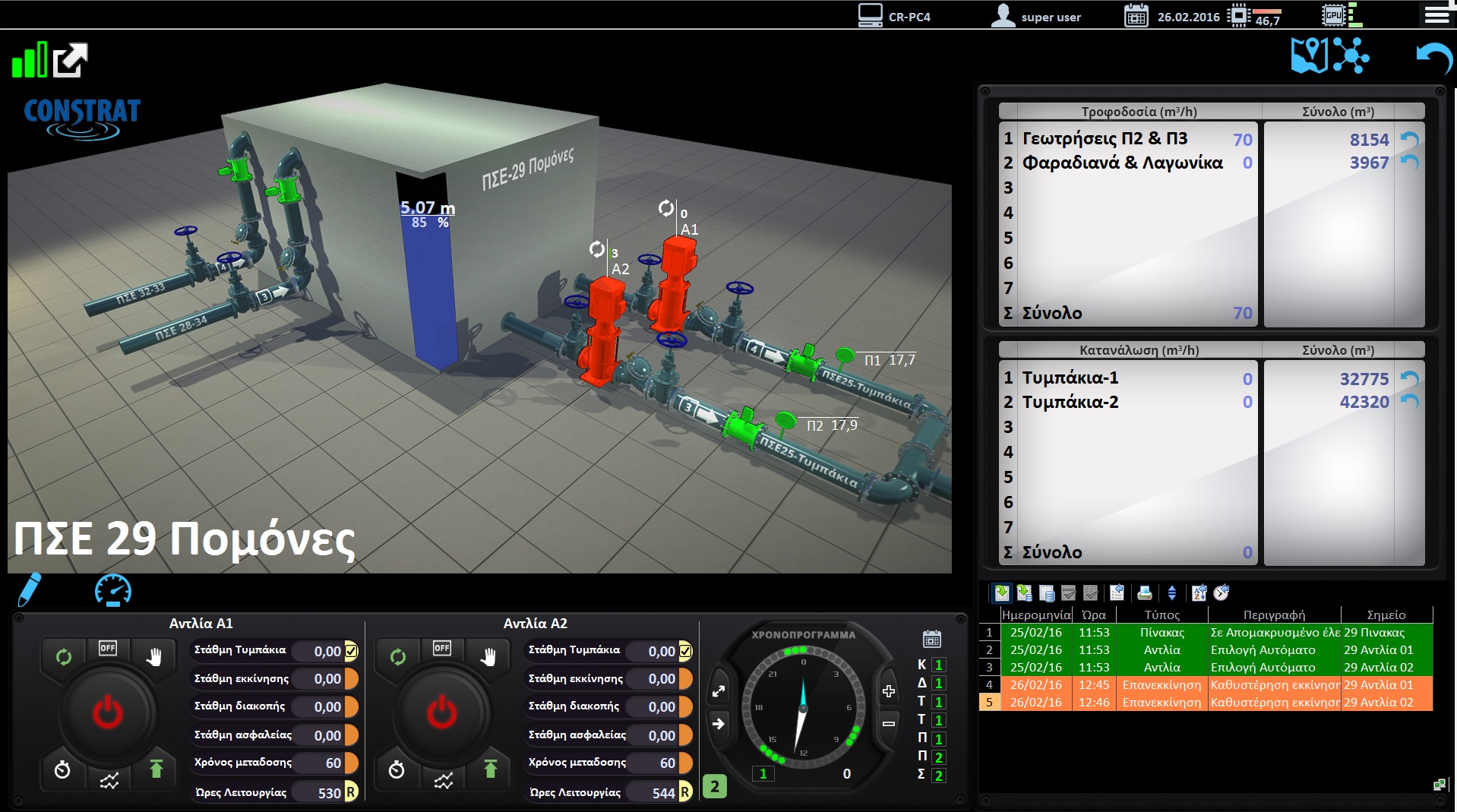Switch Αντλία A1 to OFF mode
The image size is (1457, 812).
108,648
